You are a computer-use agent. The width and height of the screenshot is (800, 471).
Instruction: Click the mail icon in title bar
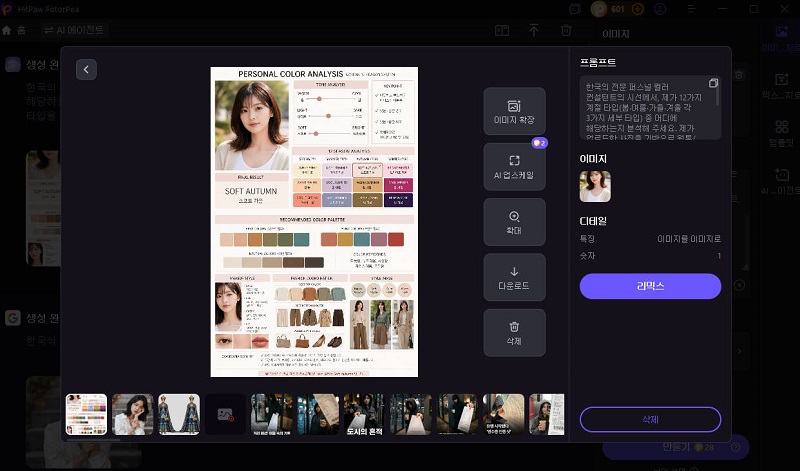[575, 9]
